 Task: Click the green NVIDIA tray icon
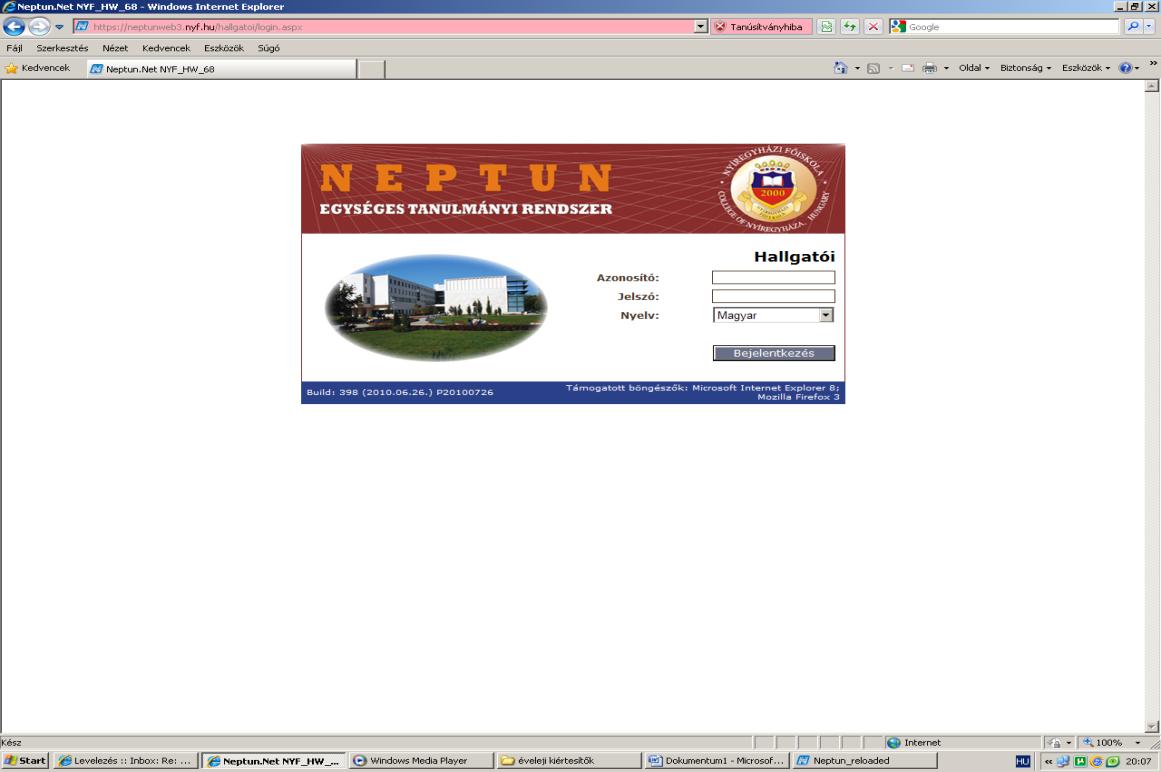point(1112,761)
